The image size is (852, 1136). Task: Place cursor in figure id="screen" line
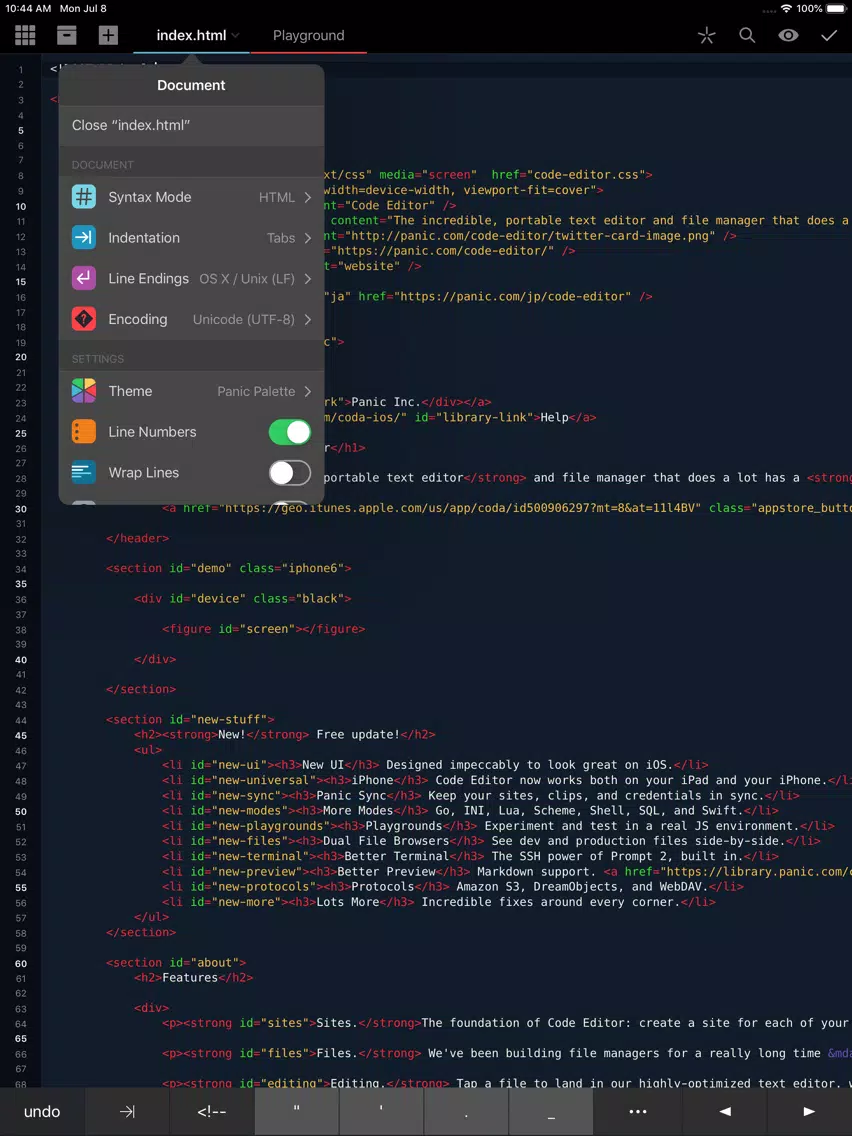(264, 629)
